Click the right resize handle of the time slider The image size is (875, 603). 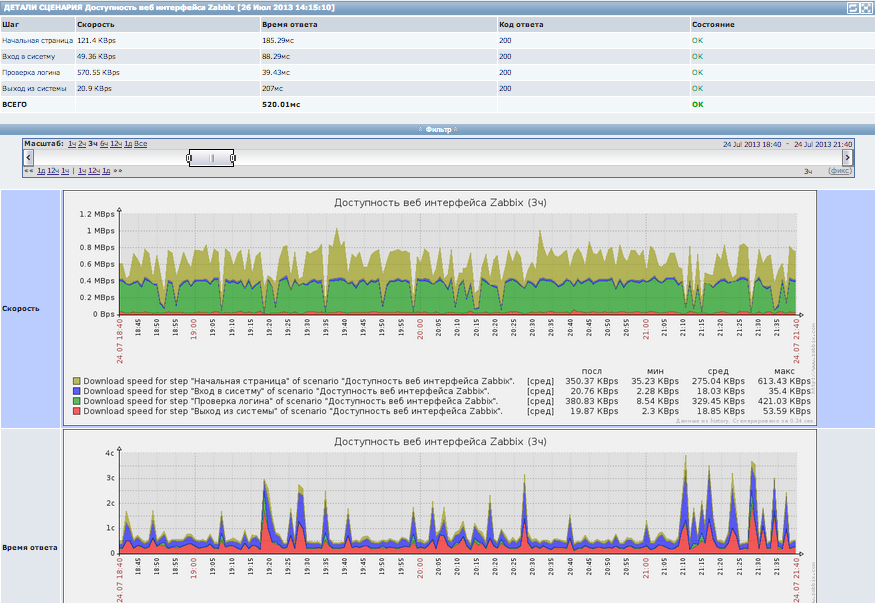[x=233, y=158]
